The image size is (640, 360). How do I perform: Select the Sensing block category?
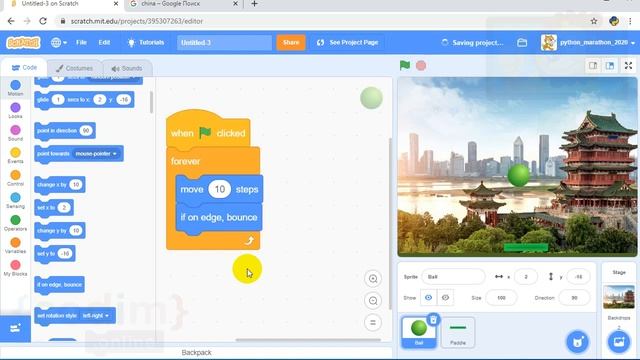click(16, 200)
